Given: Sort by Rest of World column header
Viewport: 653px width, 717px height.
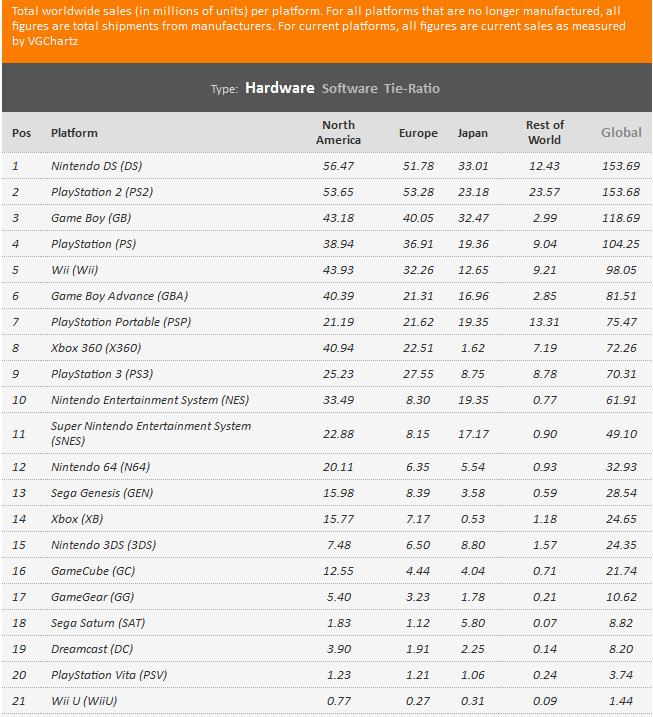Looking at the screenshot, I should coord(545,133).
